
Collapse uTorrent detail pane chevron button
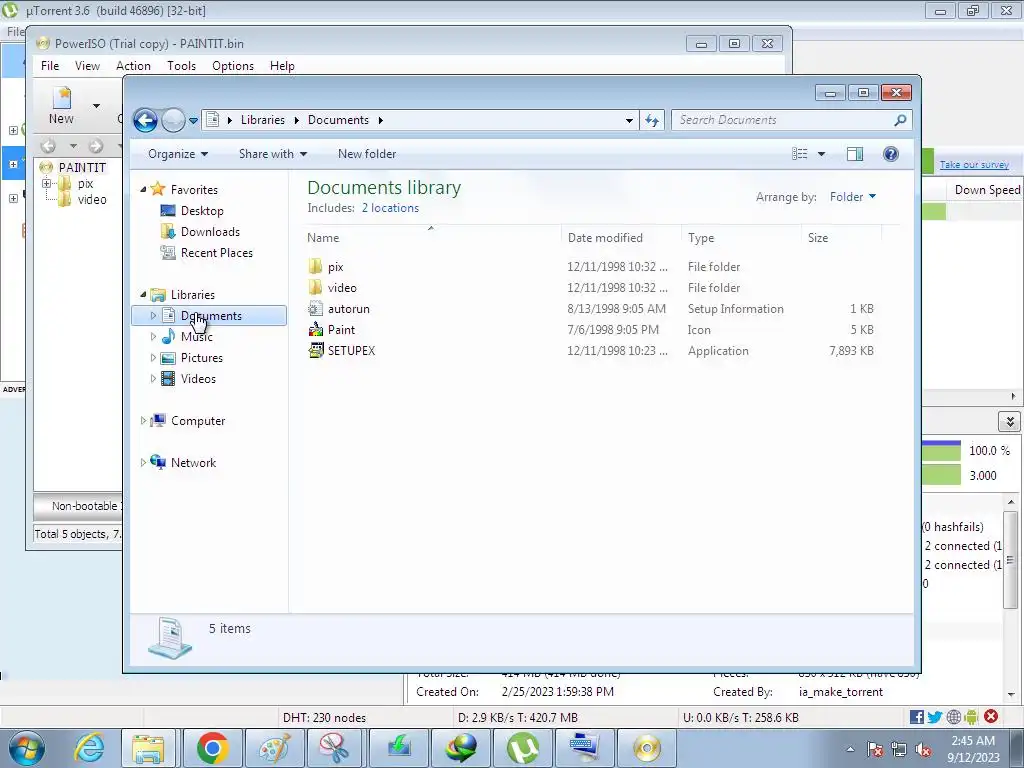(x=1010, y=421)
